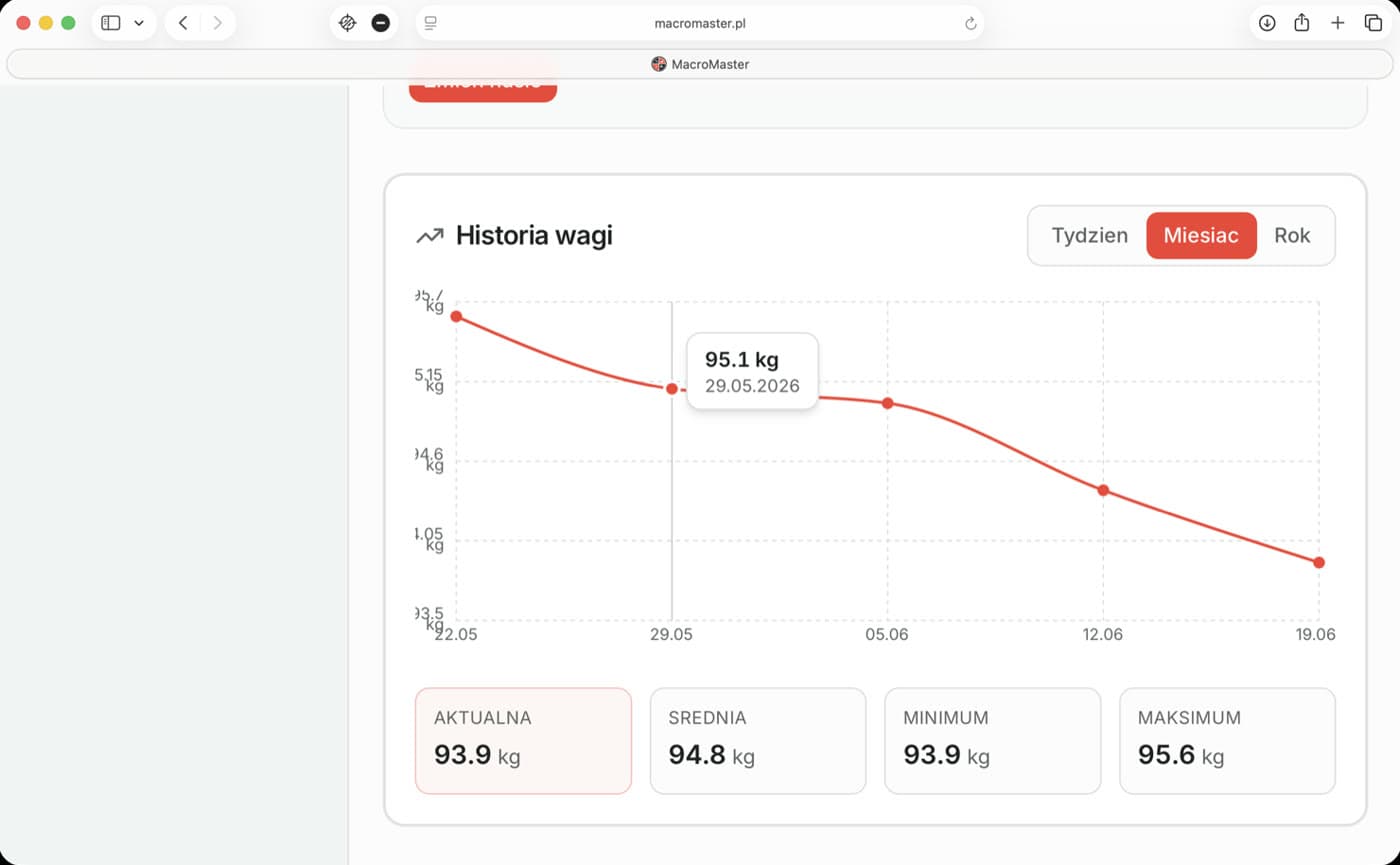Reload the page with refresh icon
Viewport: 1400px width, 865px height.
coord(970,23)
